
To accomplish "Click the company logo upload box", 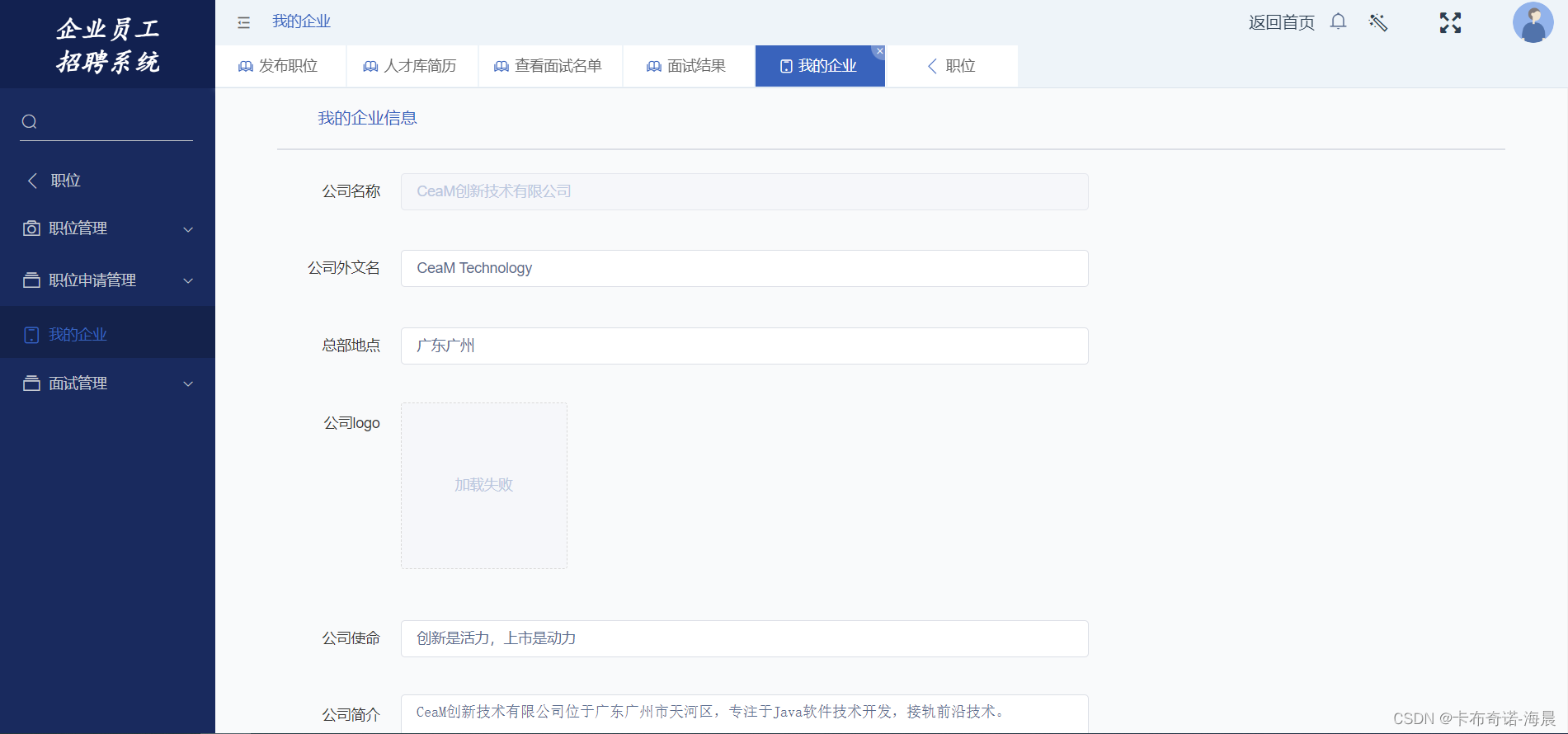I will [484, 486].
